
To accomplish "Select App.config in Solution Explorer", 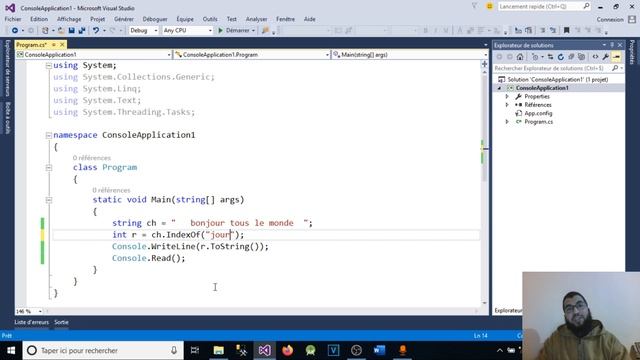I will click(538, 113).
